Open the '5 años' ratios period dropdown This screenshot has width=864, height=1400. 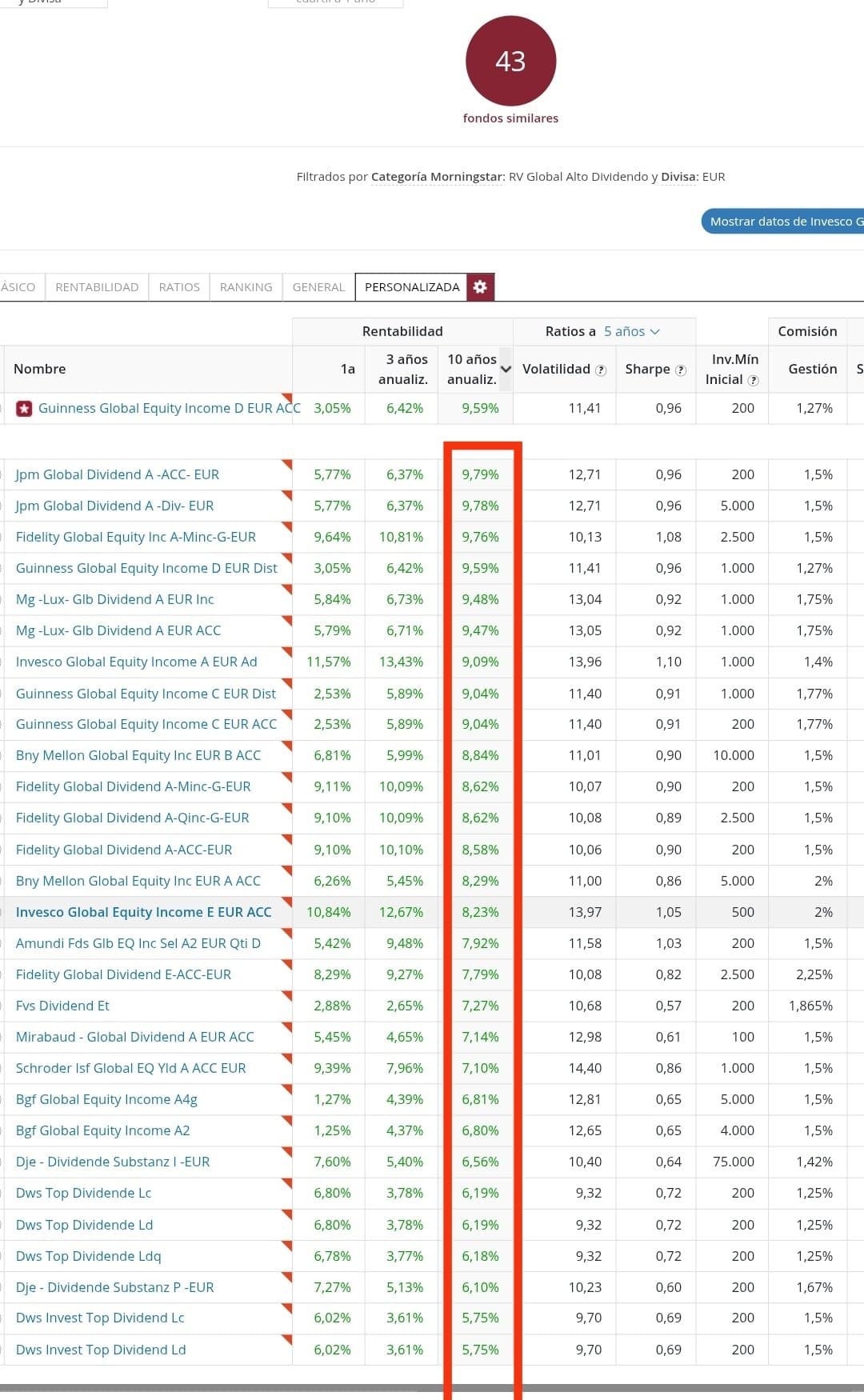tap(632, 331)
